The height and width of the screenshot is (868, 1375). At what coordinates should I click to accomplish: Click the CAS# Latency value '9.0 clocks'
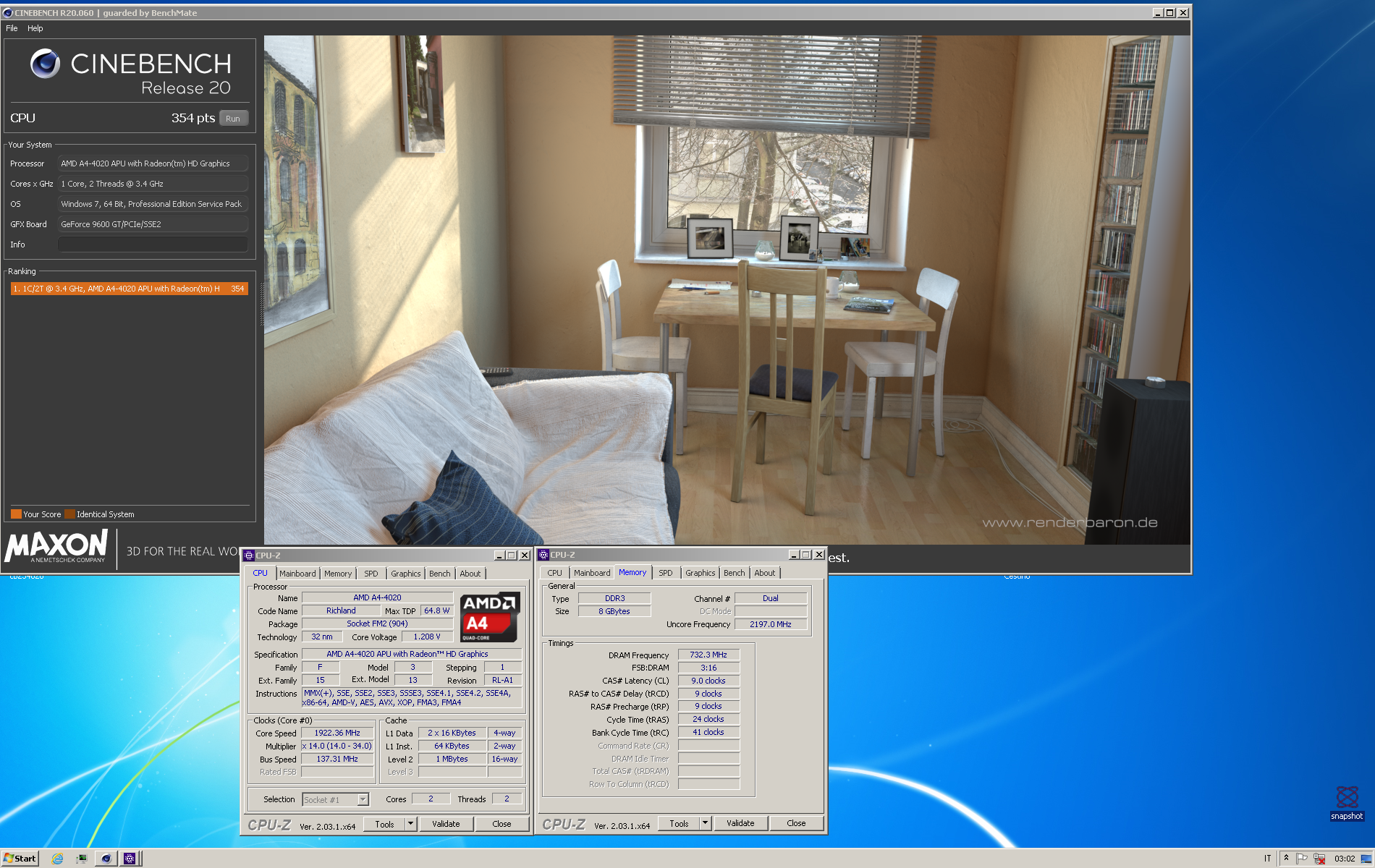point(708,681)
